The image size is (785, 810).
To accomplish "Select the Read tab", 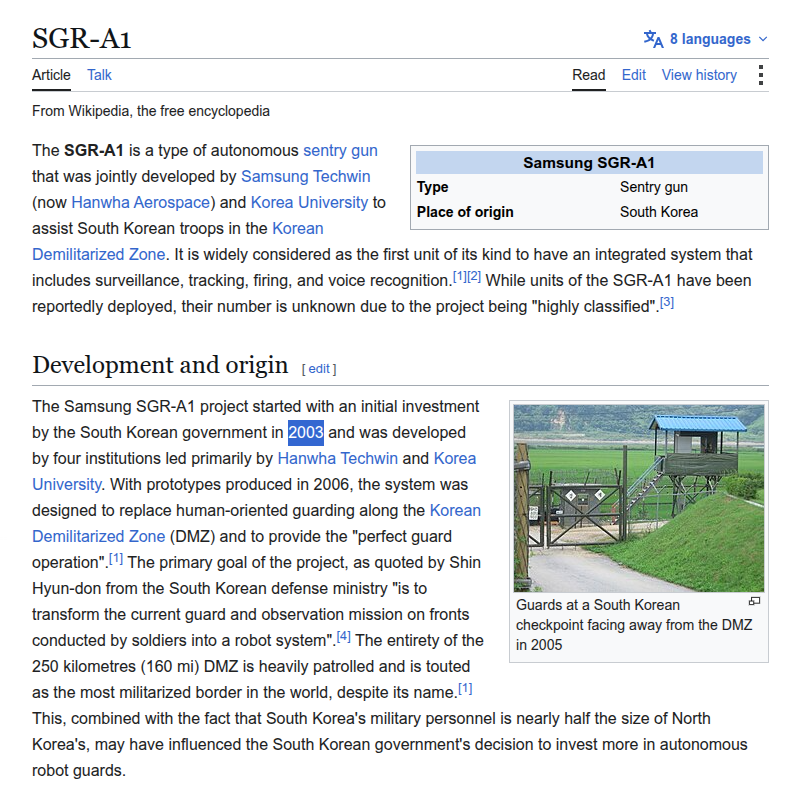I will 589,75.
